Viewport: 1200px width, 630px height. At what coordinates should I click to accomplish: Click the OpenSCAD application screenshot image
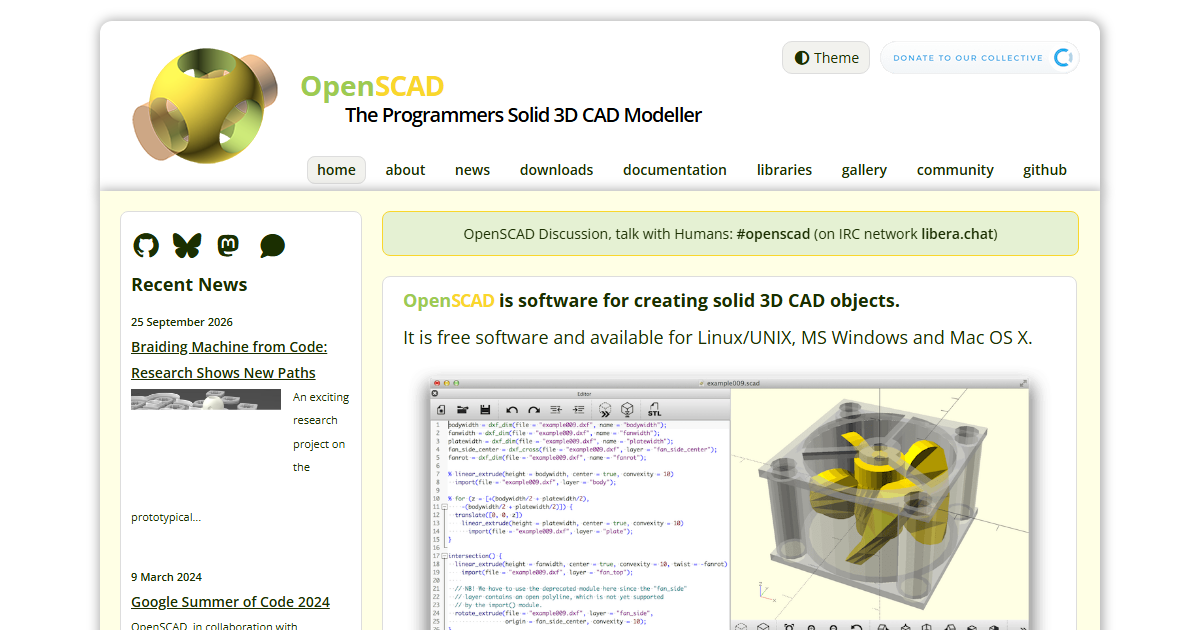[x=730, y=503]
